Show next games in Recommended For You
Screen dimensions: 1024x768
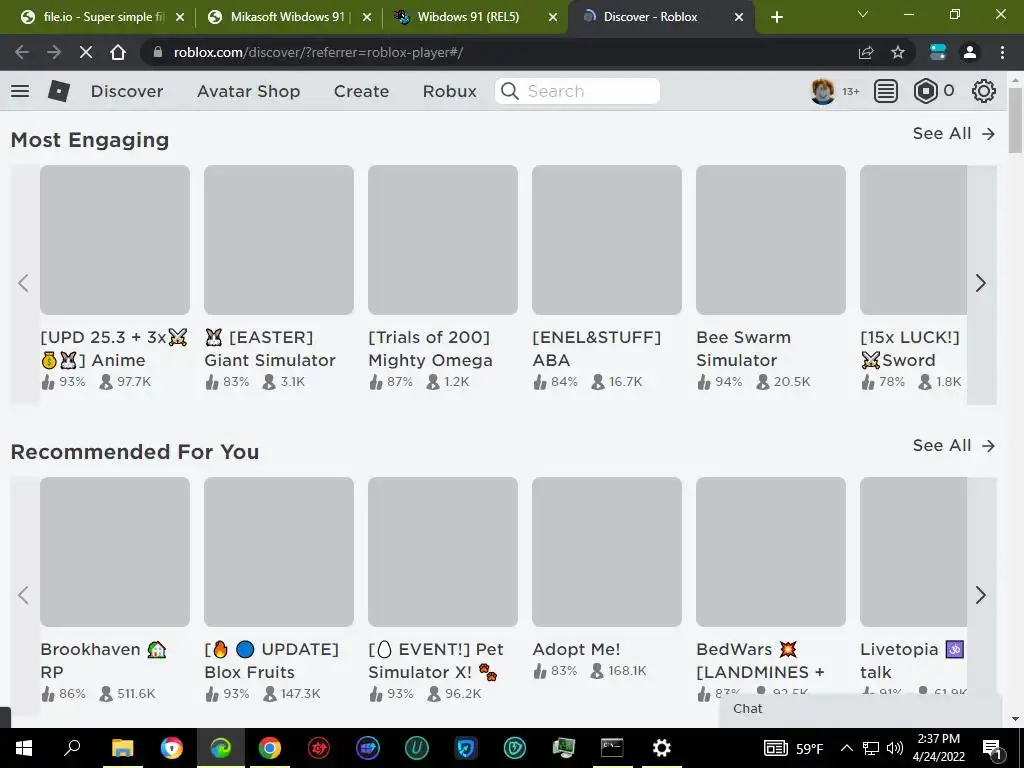pos(981,595)
